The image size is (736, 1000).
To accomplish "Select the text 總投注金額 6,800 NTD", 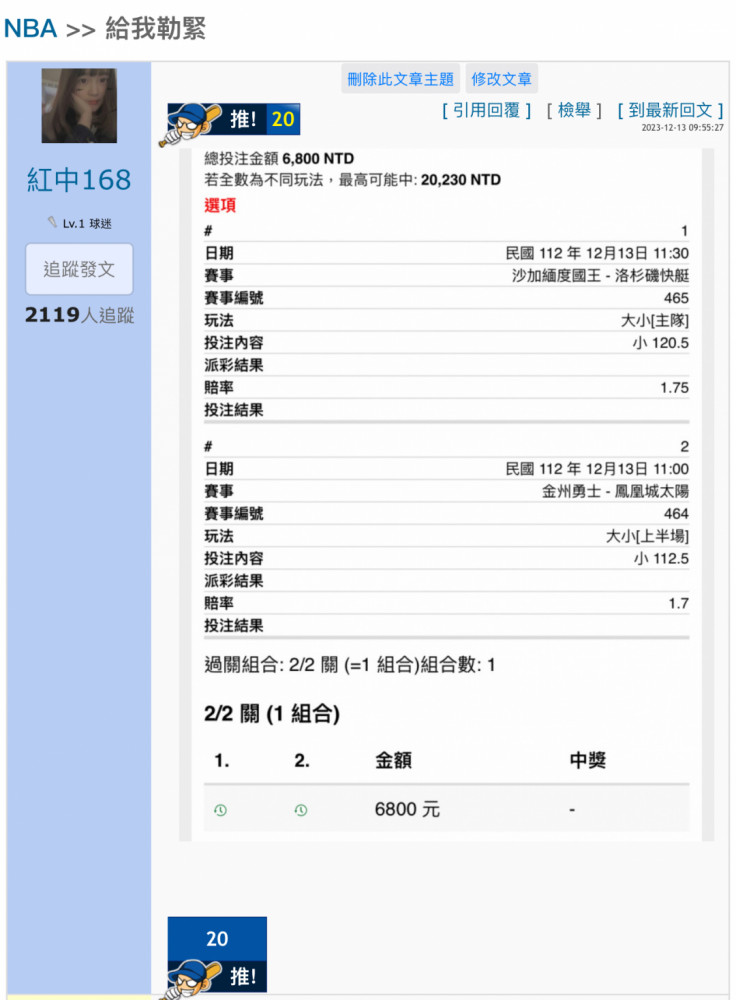I will point(279,158).
